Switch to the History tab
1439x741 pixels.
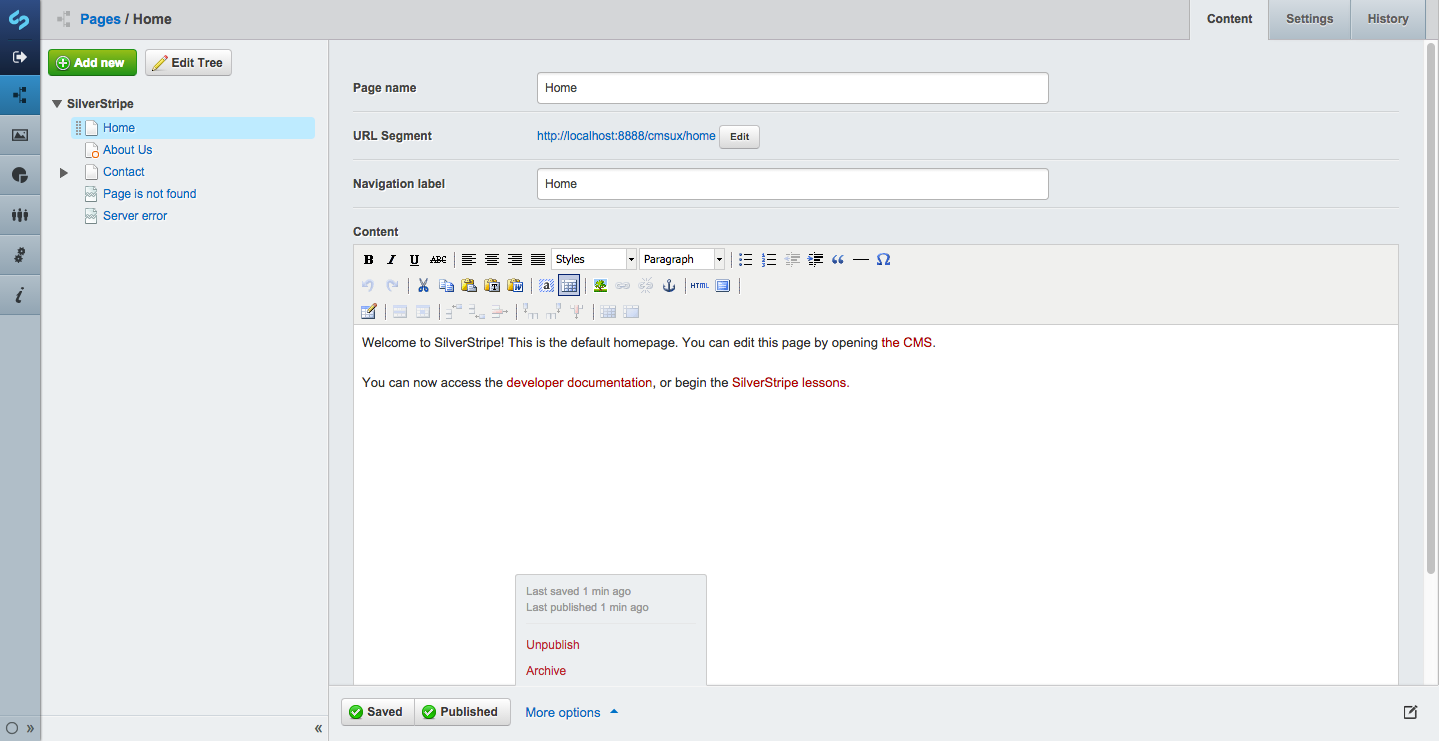coord(1387,19)
